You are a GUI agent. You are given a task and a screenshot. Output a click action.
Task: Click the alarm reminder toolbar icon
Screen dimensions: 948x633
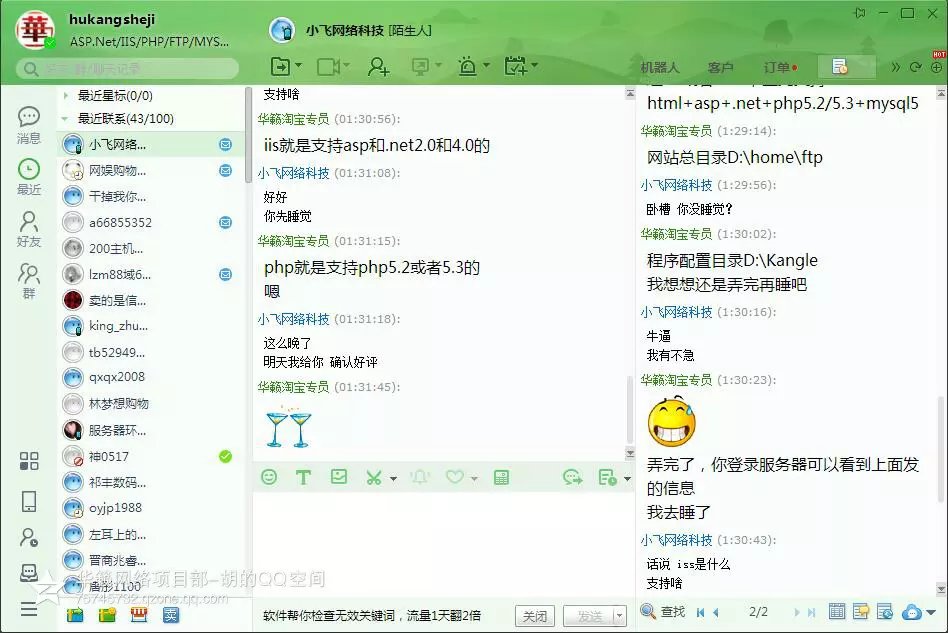coord(467,66)
